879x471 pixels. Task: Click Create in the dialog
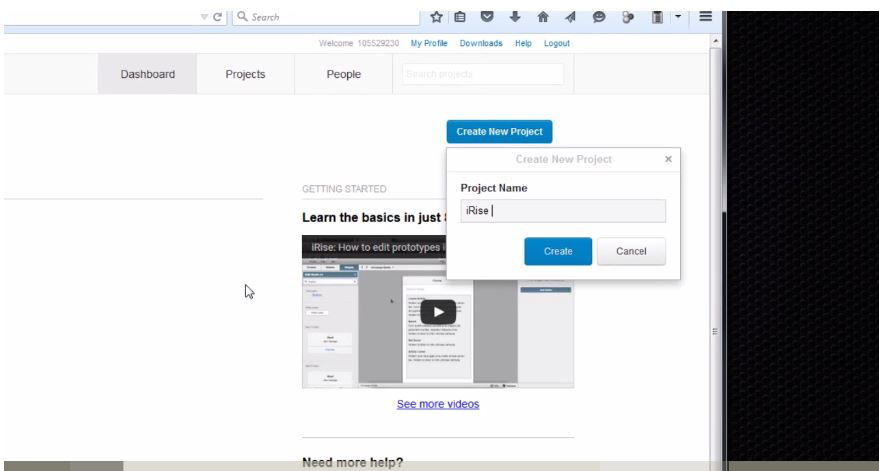point(558,251)
